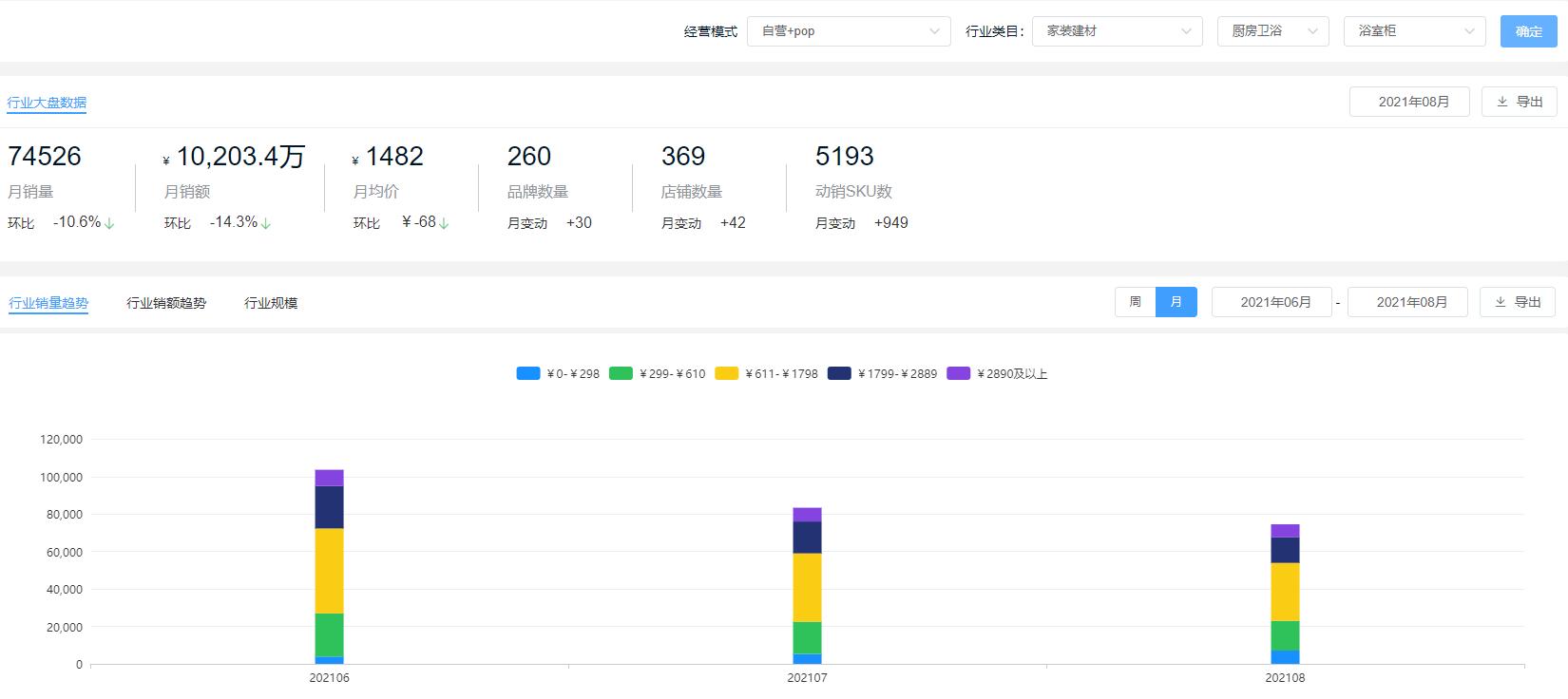Click the 确定 confirm button
1568x699 pixels.
[1528, 31]
